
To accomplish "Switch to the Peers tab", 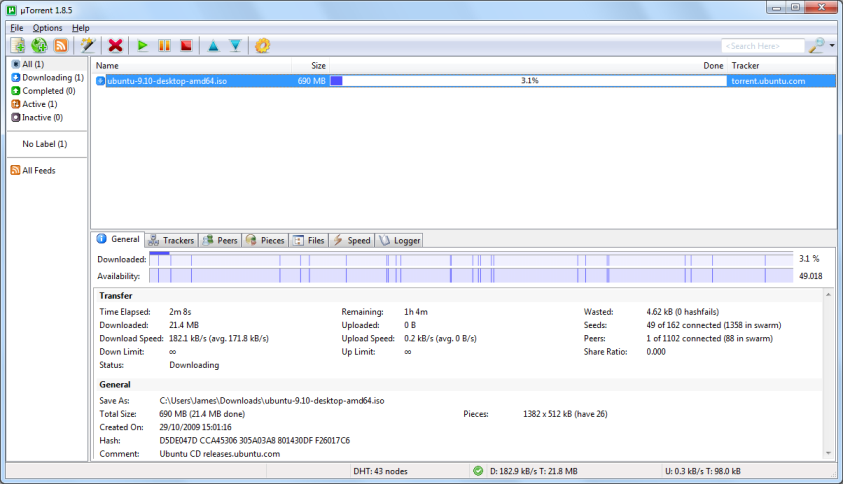I will tap(220, 240).
